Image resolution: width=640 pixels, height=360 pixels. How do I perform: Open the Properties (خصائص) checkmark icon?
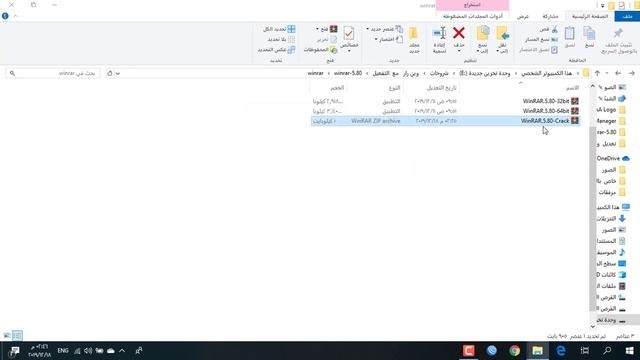tap(349, 33)
